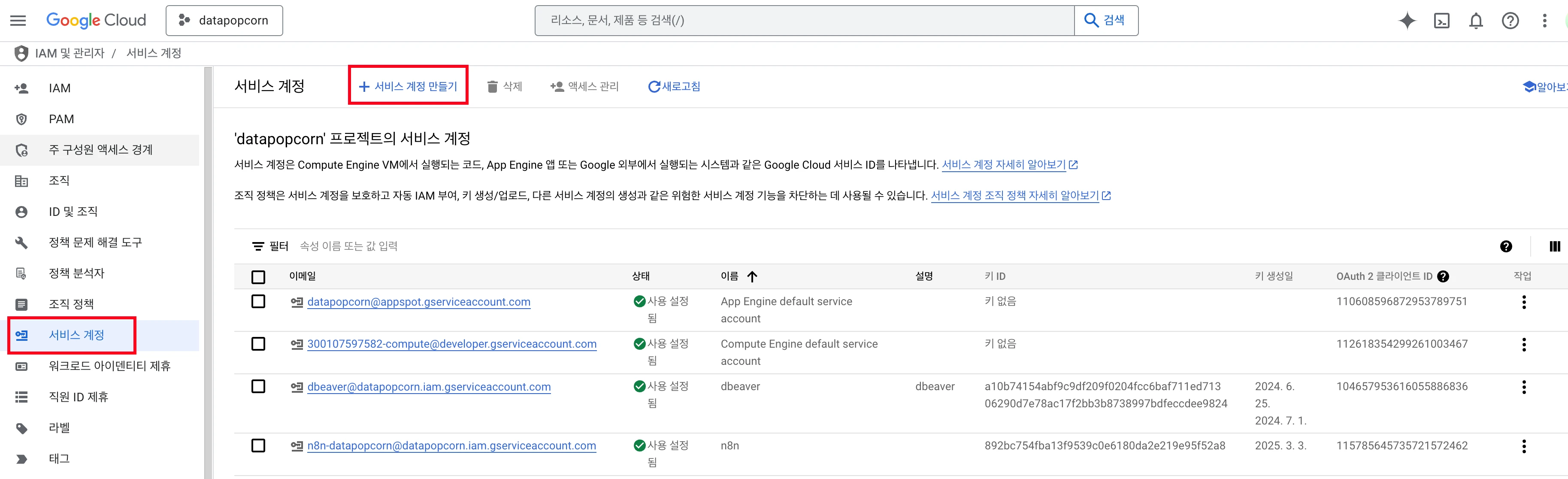The image size is (1568, 479).
Task: Open the hamburger navigation menu
Action: pos(18,21)
